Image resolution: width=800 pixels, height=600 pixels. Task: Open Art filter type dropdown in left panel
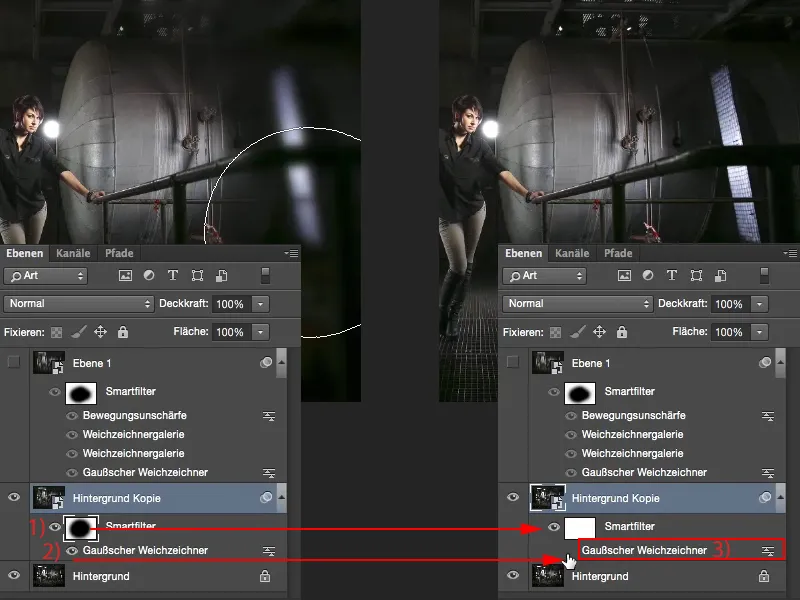pos(46,276)
